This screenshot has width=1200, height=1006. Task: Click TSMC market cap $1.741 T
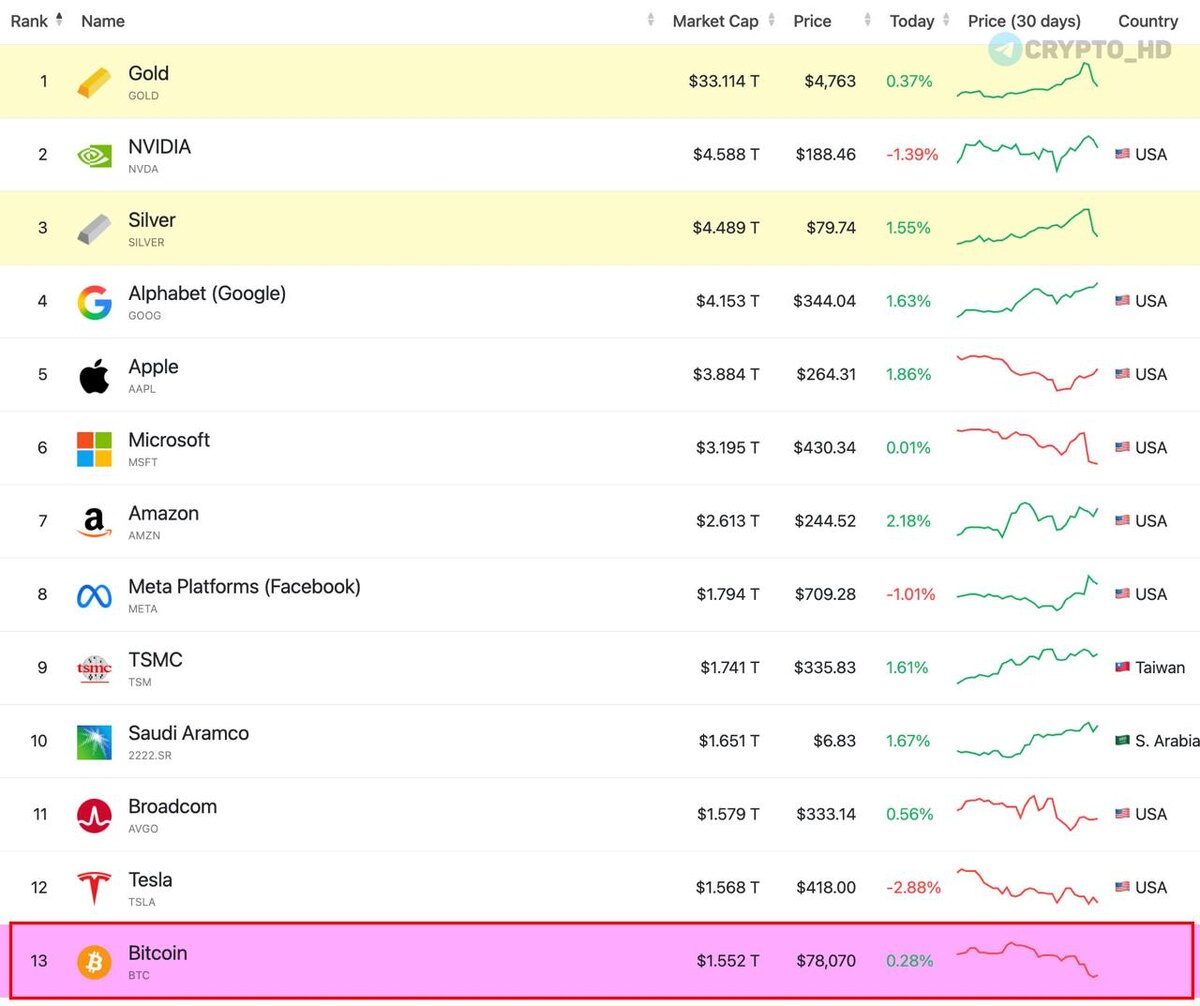pyautogui.click(x=728, y=667)
